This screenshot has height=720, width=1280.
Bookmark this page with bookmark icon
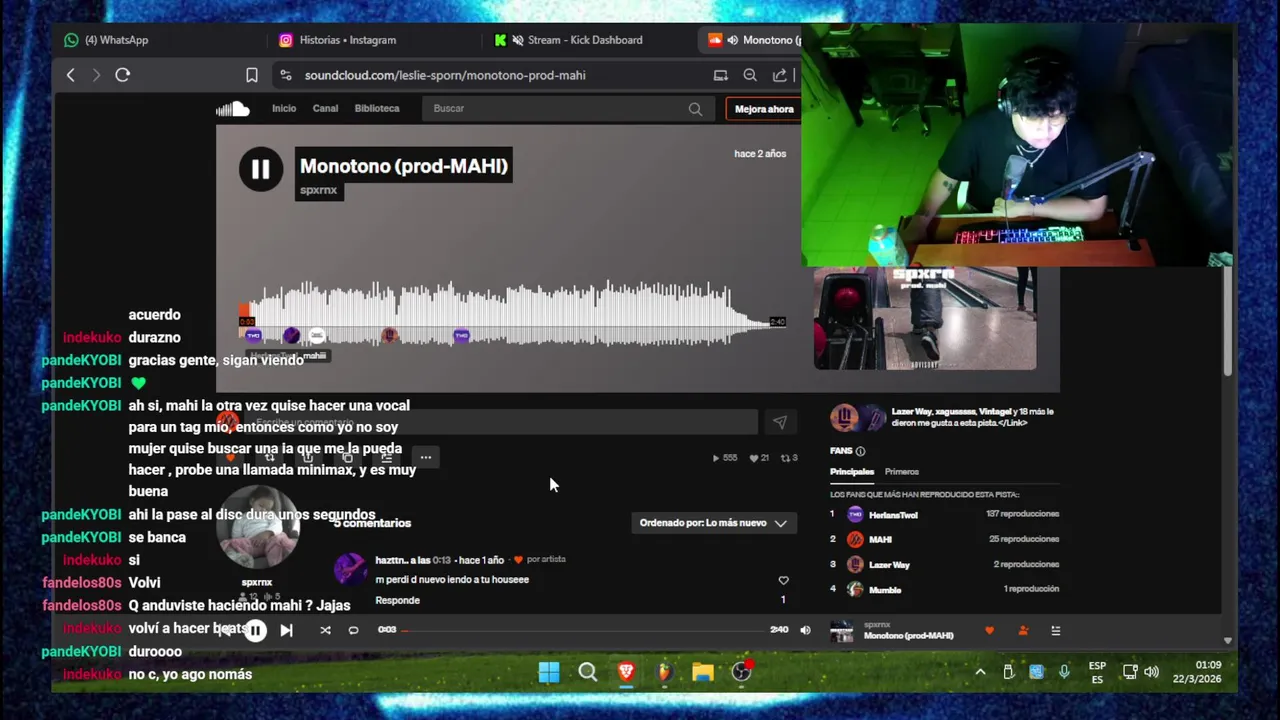252,75
